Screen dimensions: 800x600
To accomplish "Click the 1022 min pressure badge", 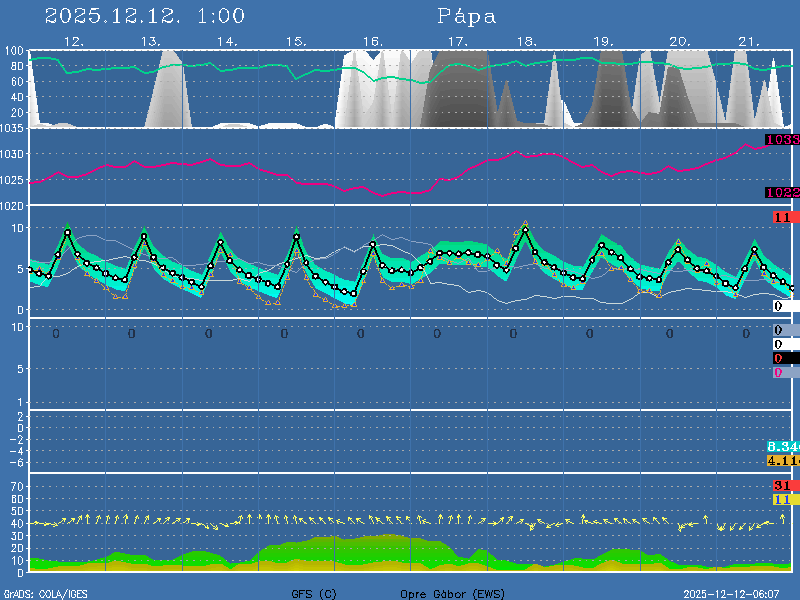I will (782, 193).
